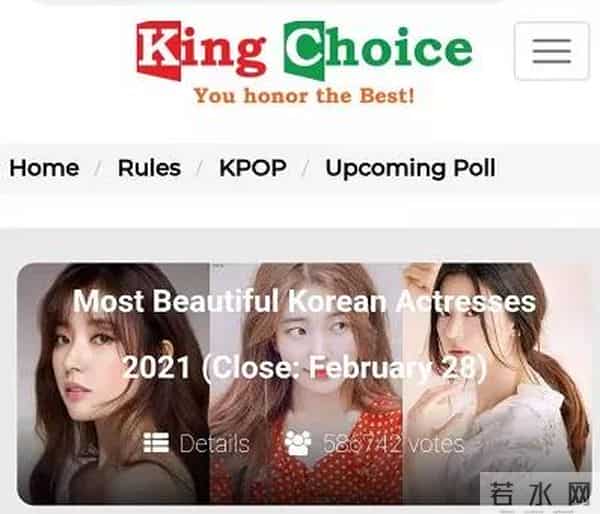Select the right actress with ponytail

[x=497, y=384]
